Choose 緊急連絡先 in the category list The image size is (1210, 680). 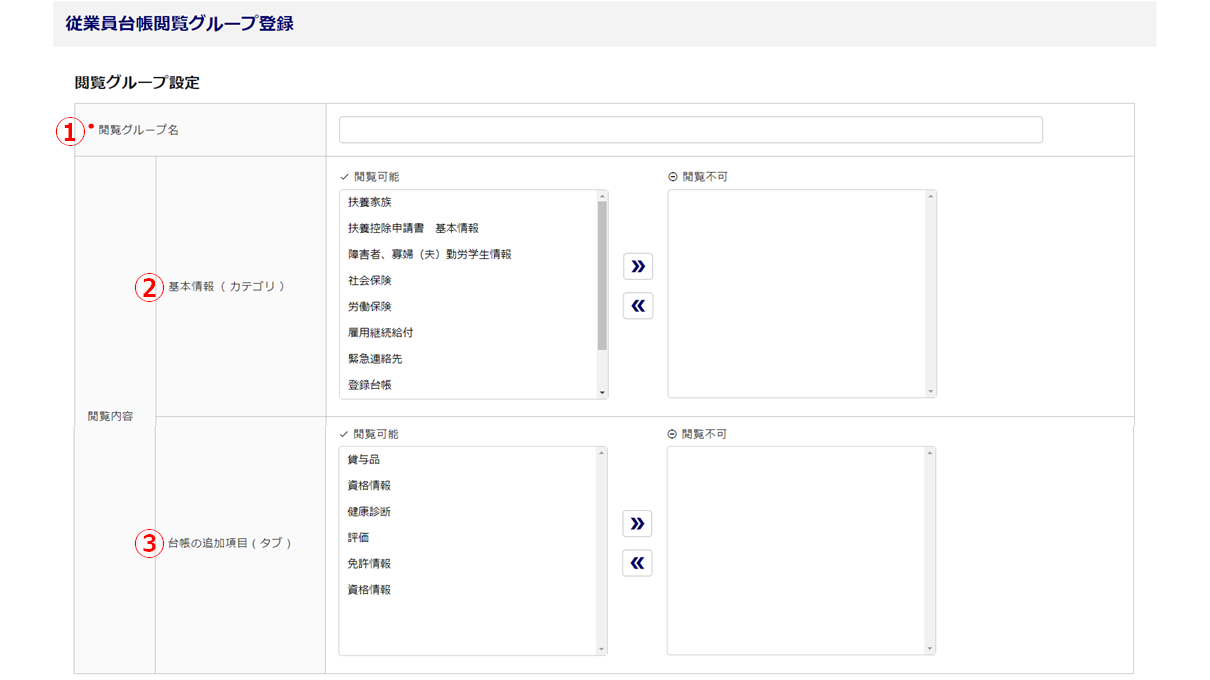tap(375, 358)
